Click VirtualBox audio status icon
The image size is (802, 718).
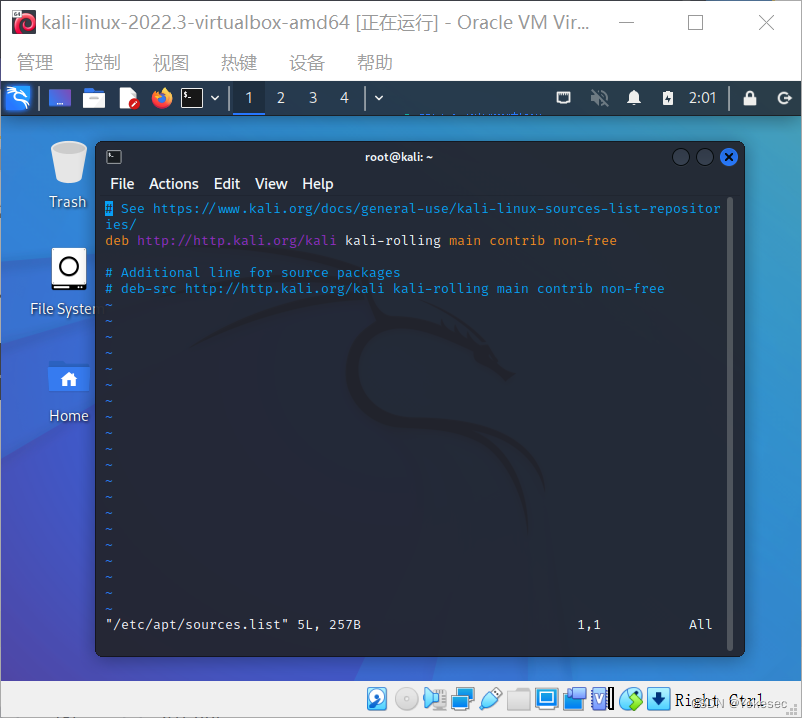(435, 699)
